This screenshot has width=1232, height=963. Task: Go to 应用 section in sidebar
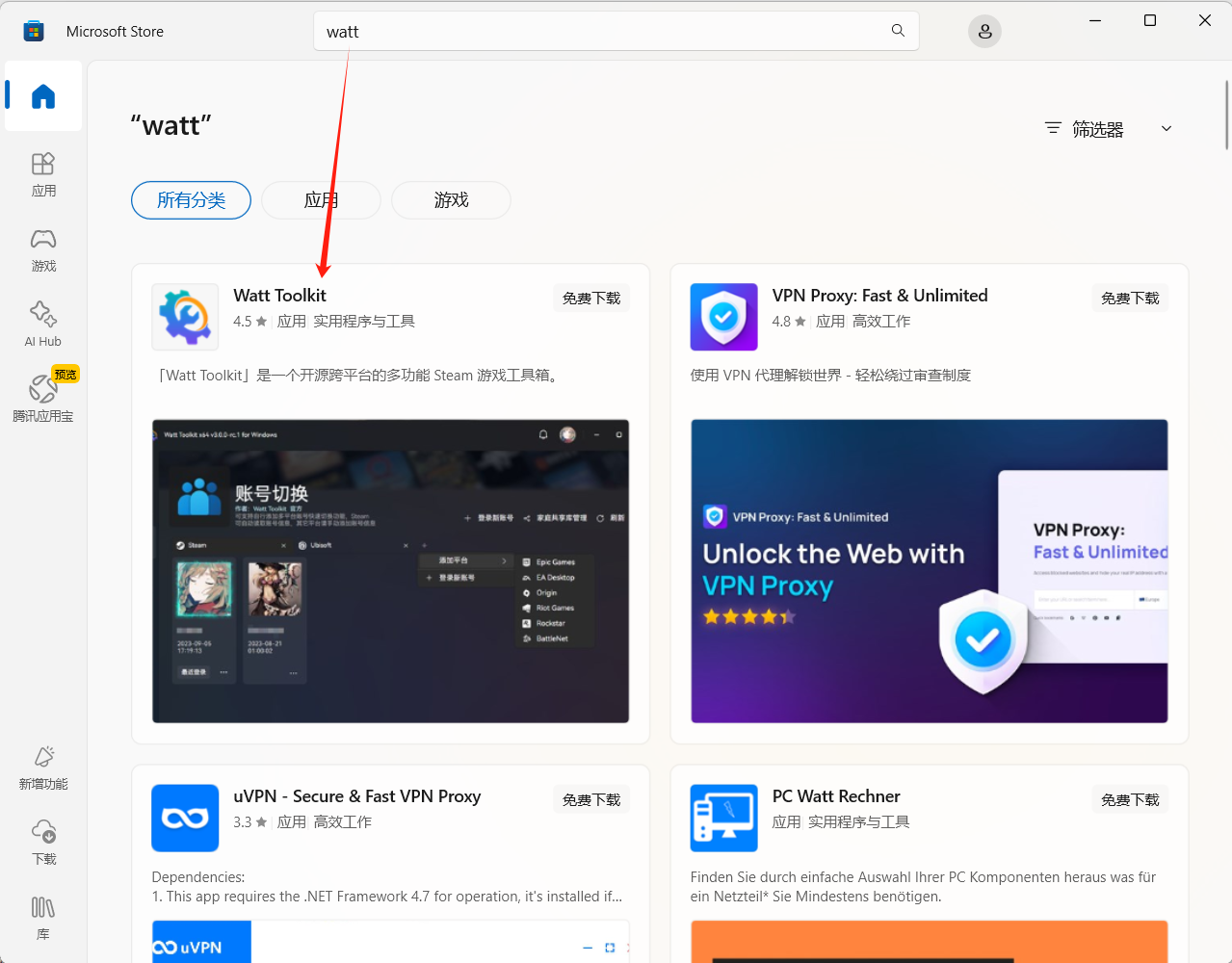tap(43, 174)
